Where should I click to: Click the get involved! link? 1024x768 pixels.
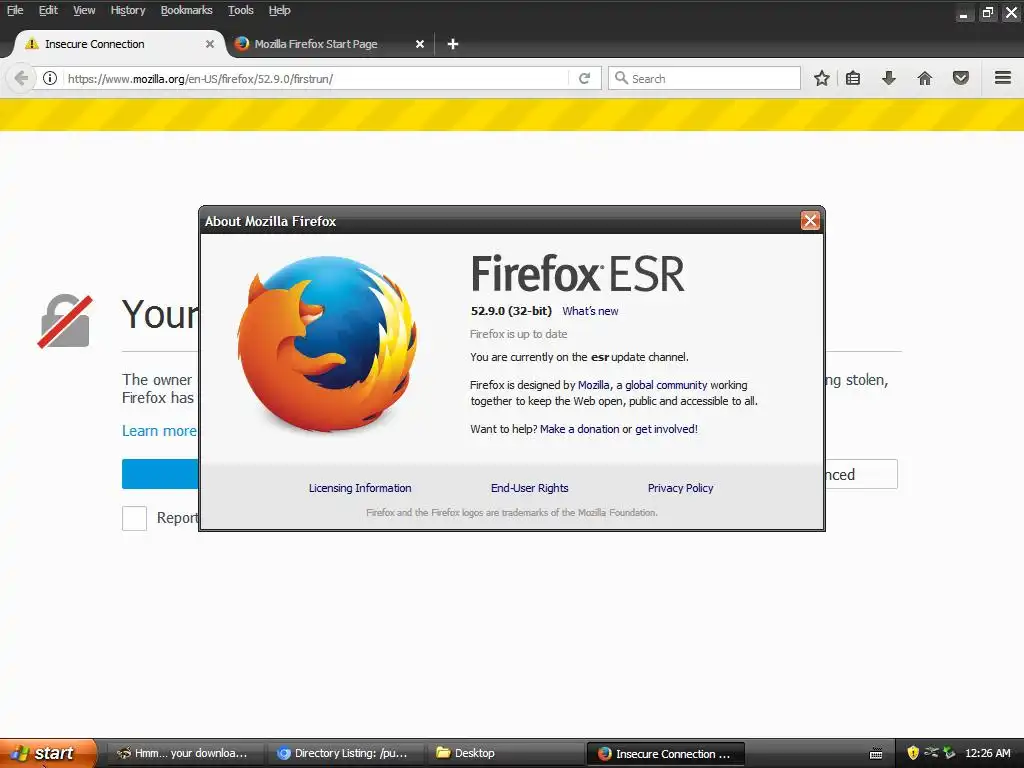[666, 429]
